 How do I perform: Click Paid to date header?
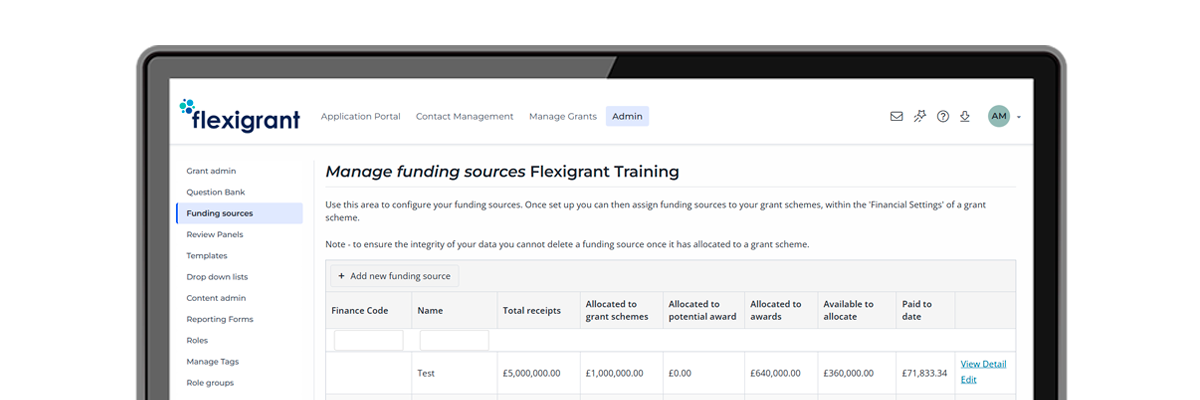915,310
